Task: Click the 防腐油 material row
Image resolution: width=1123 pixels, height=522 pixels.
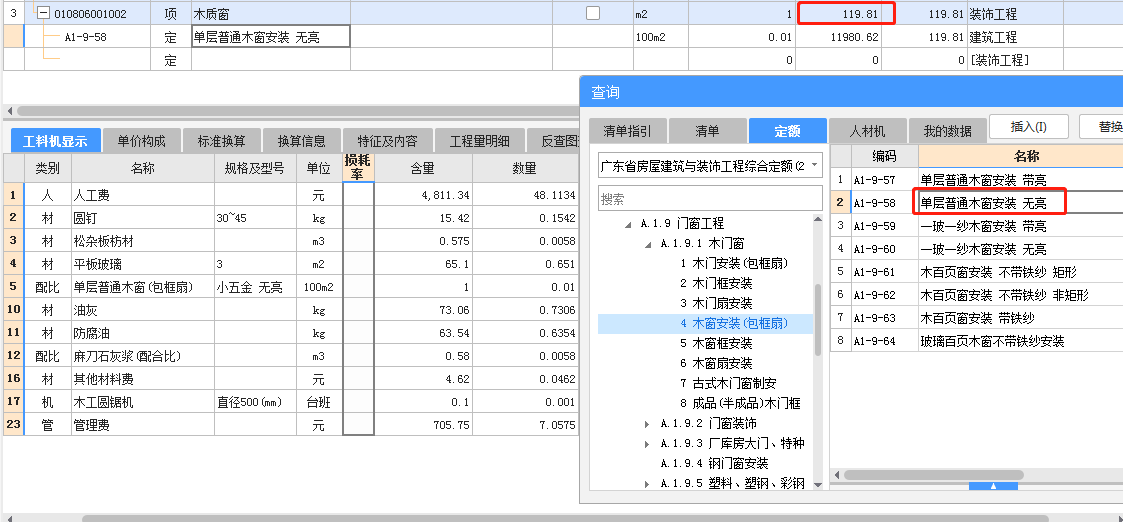Action: coord(290,333)
